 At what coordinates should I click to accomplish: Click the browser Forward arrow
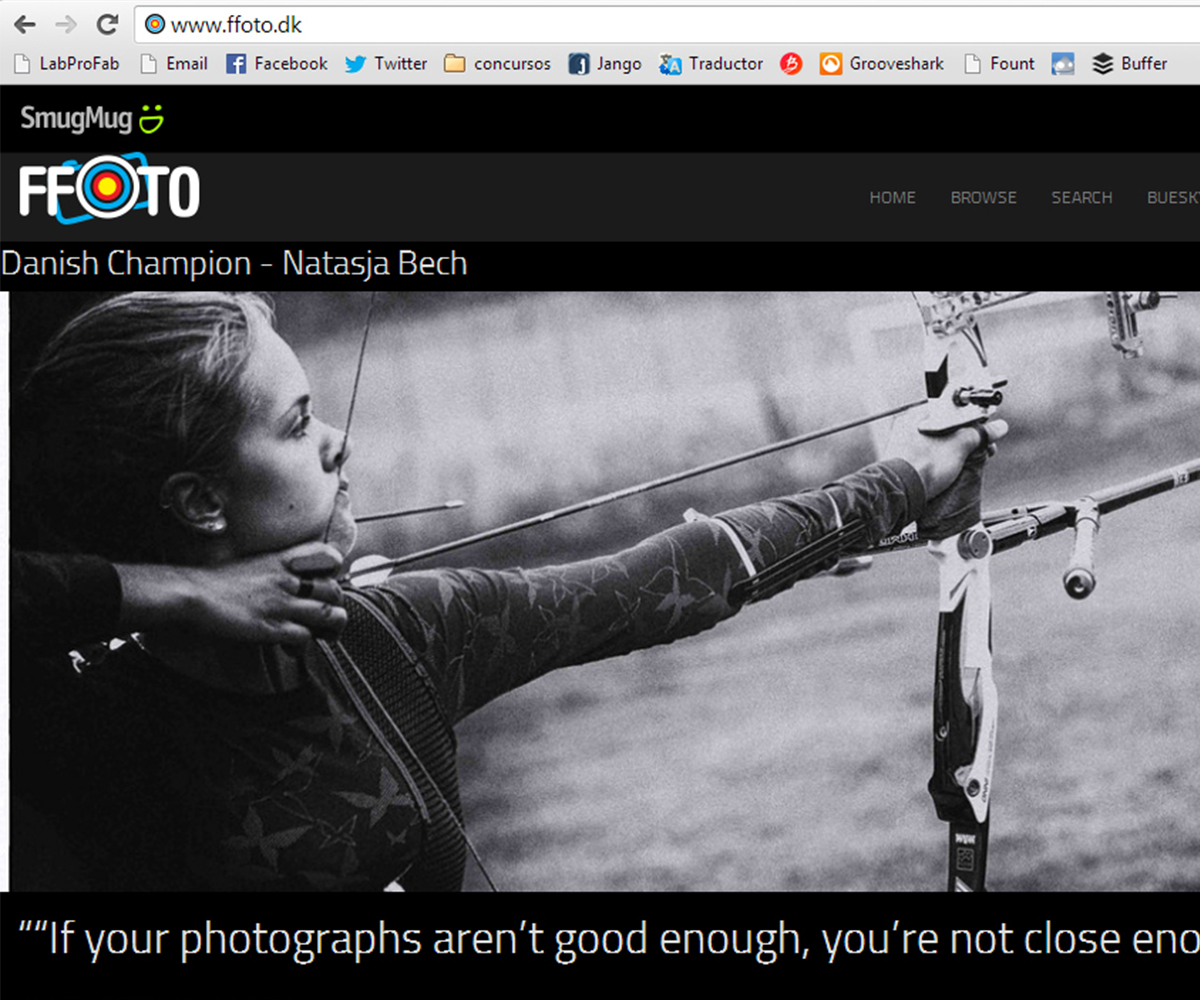(66, 24)
